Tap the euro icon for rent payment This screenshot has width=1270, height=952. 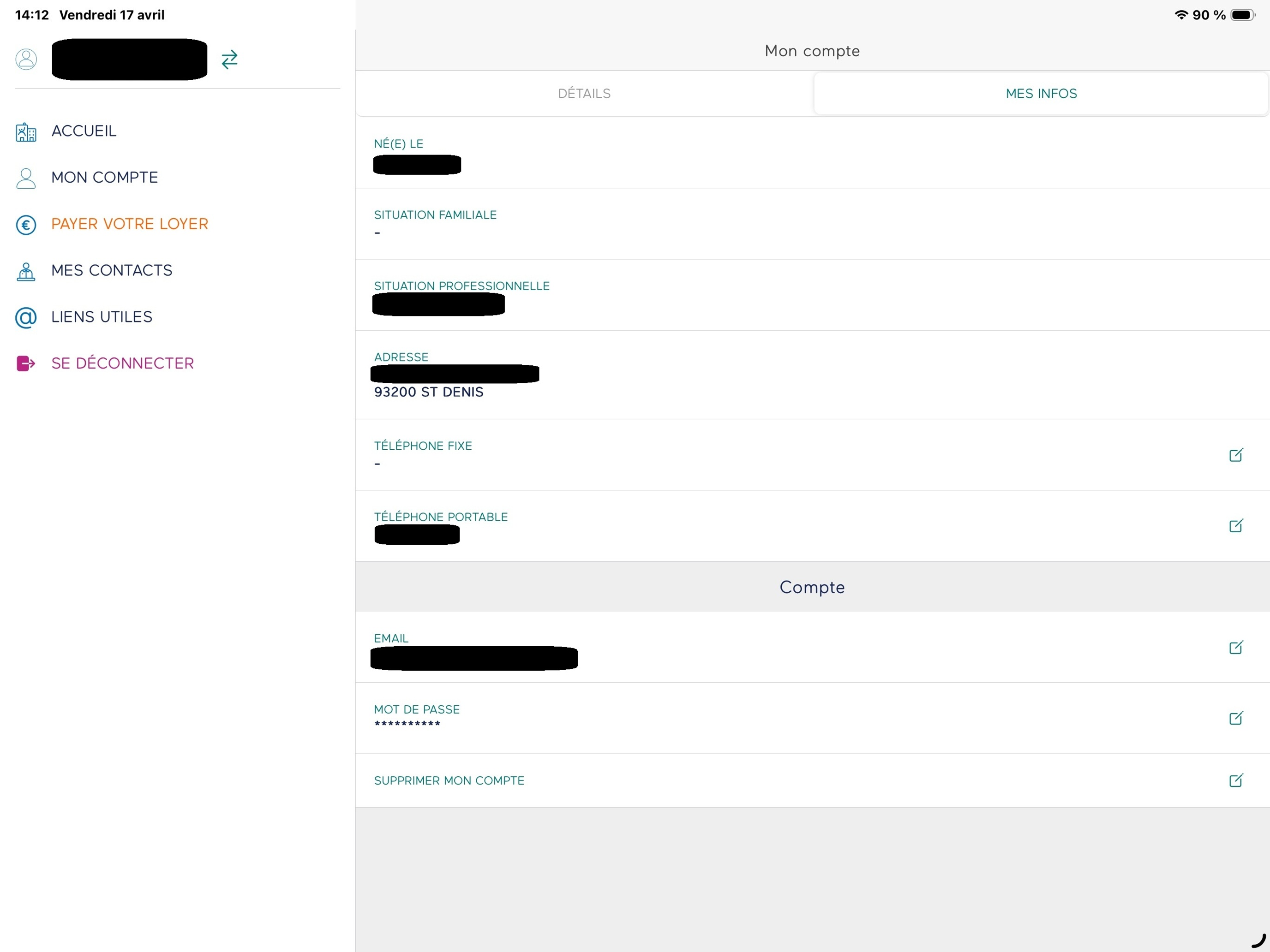tap(26, 225)
